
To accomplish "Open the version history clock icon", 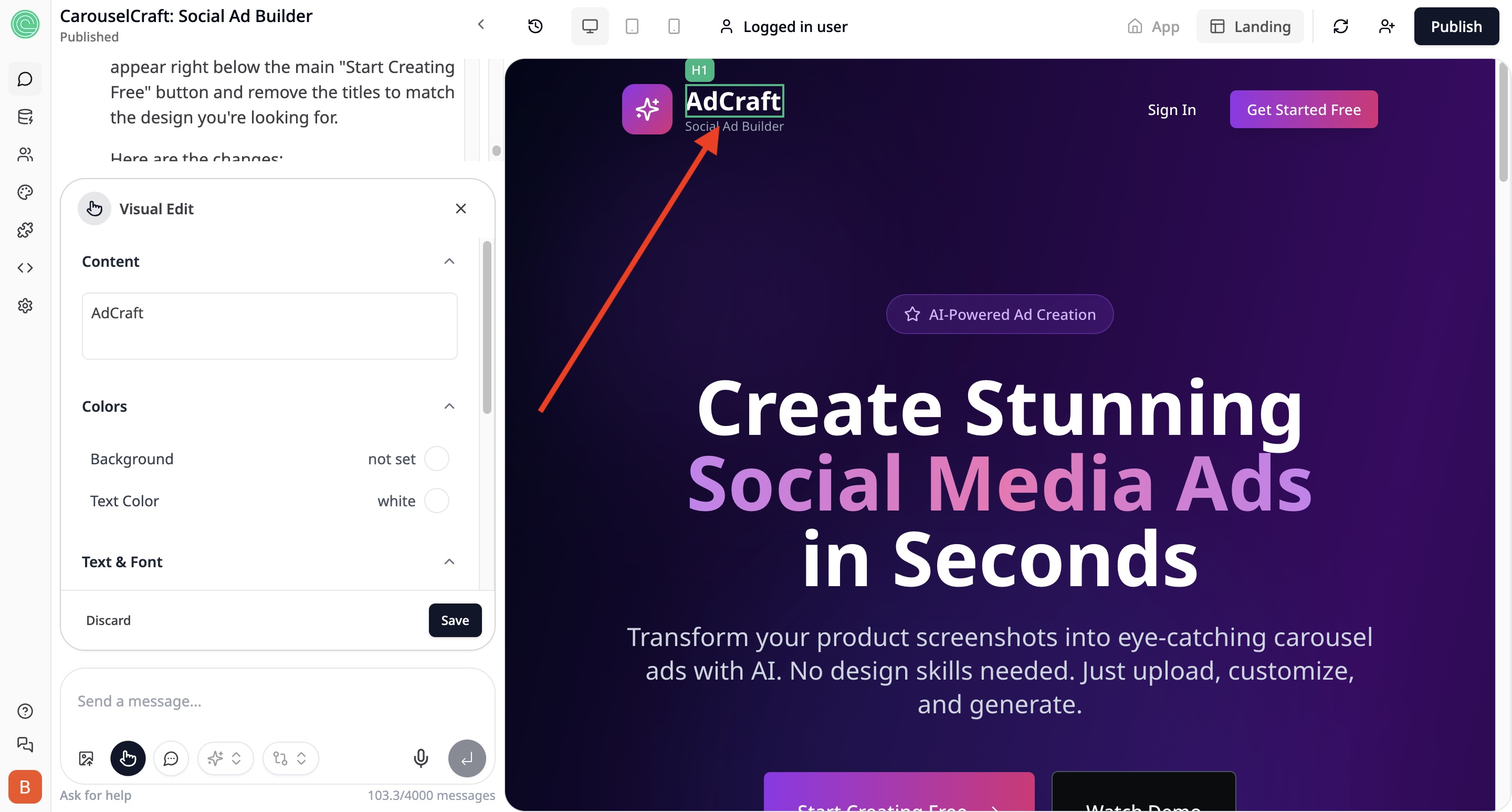I will point(535,26).
